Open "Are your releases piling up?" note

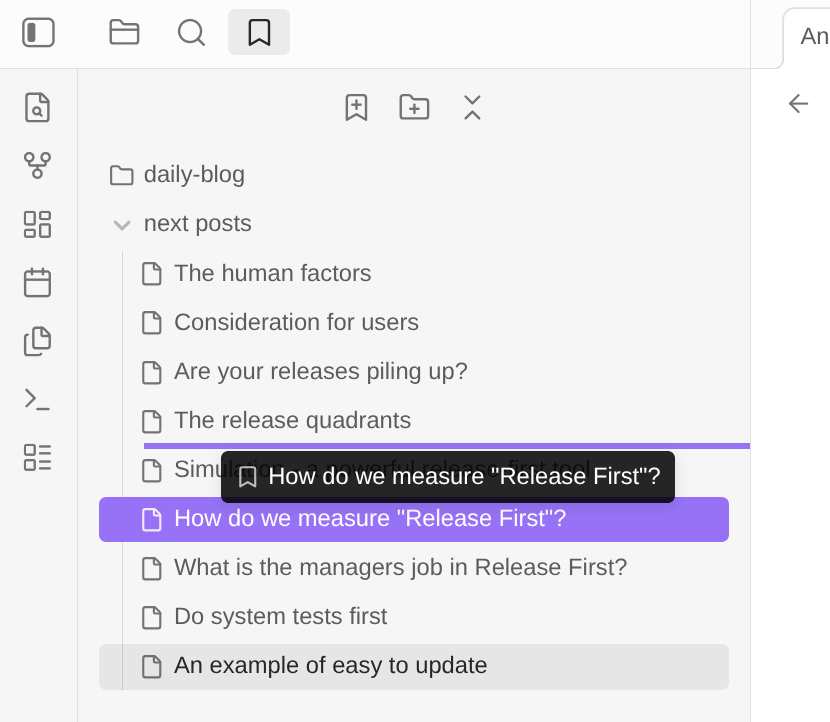[320, 372]
